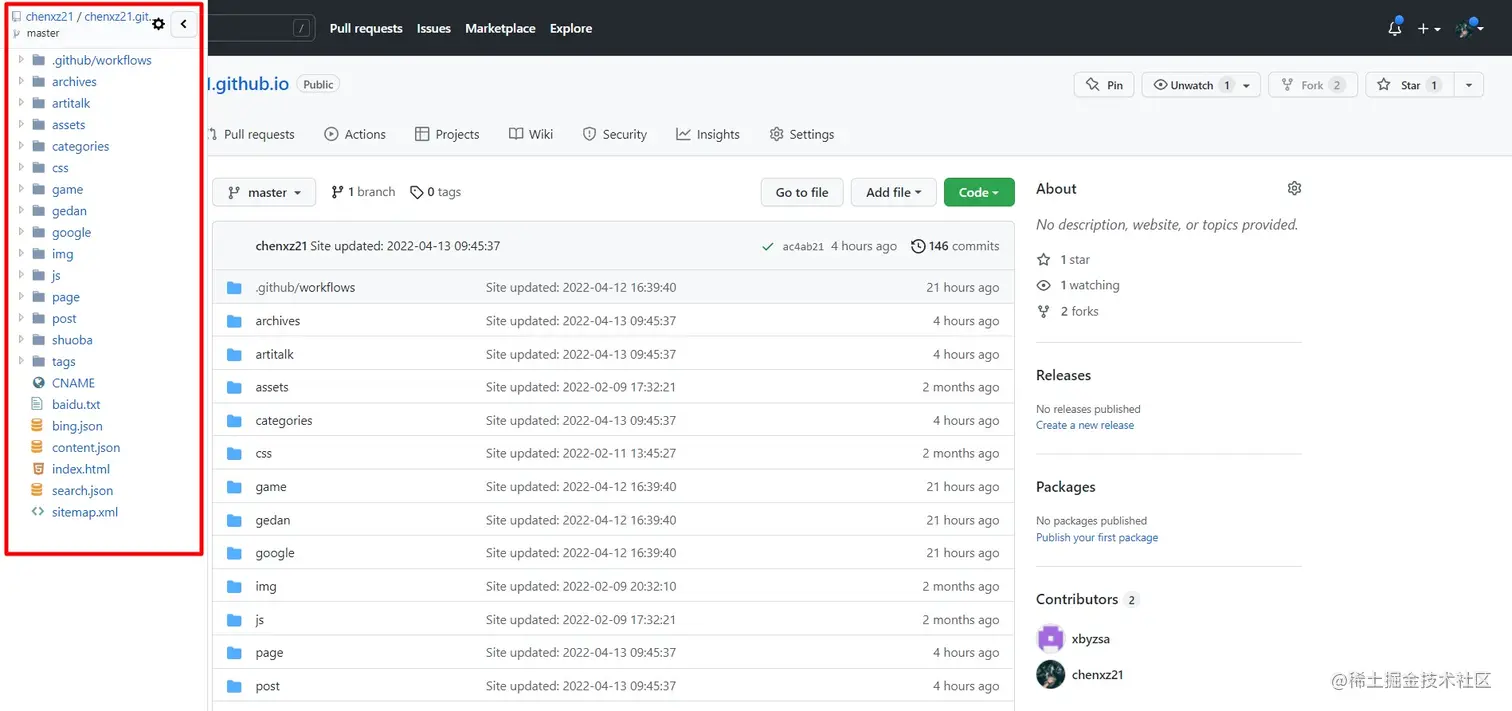Click the bing.json database icon in the sidebar
Viewport: 1512px width, 711px height.
coord(38,426)
